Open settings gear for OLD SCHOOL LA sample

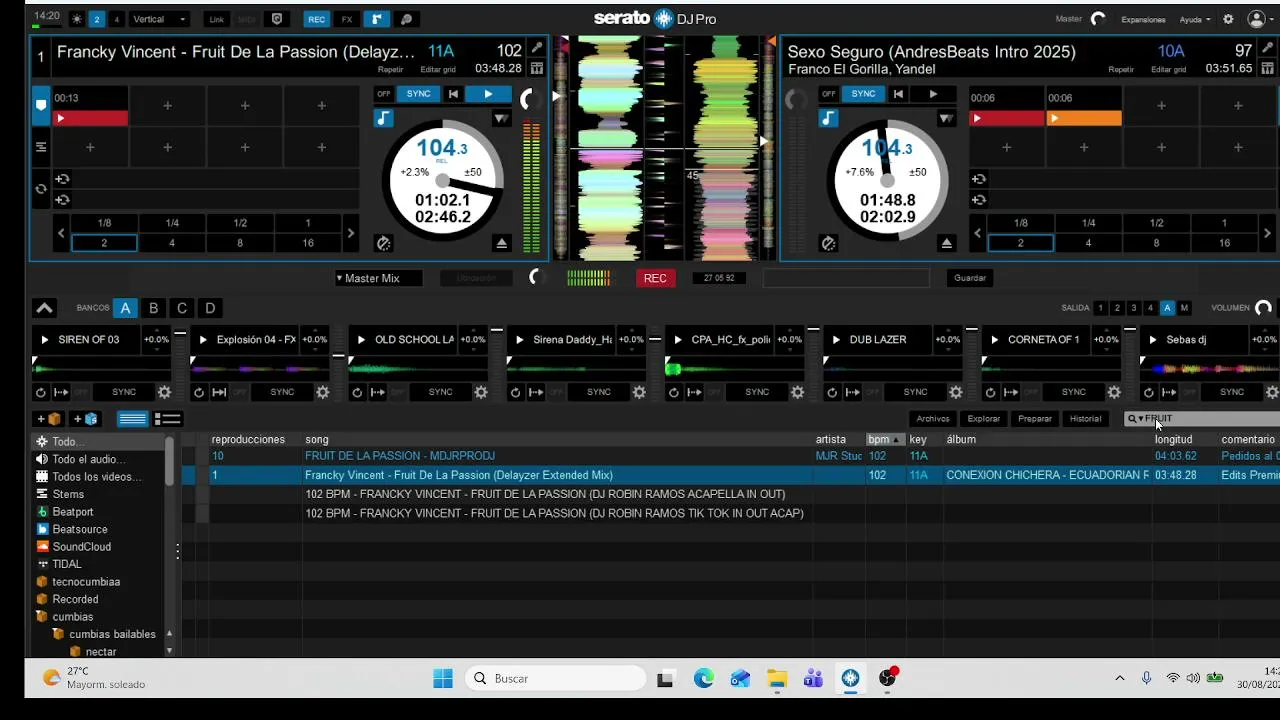coord(481,392)
